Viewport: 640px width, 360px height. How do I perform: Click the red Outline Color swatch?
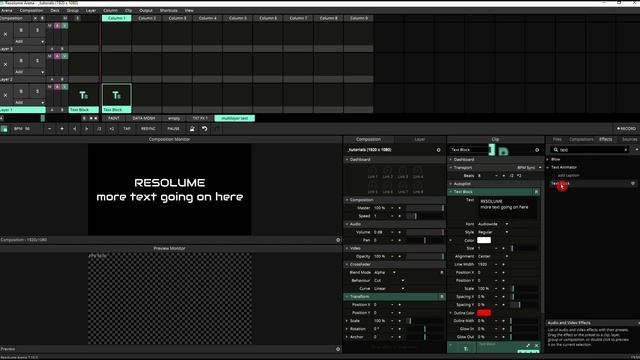tap(484, 313)
